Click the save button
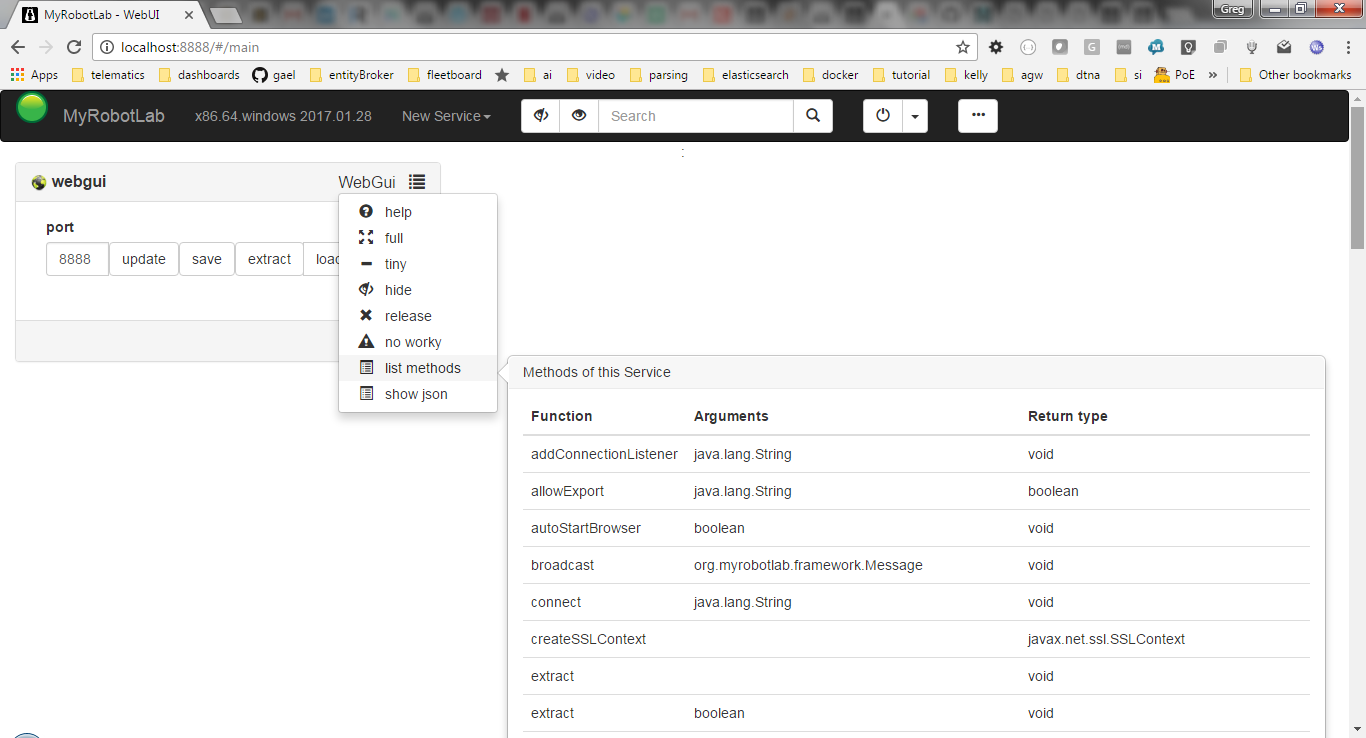The width and height of the screenshot is (1366, 738). (207, 259)
